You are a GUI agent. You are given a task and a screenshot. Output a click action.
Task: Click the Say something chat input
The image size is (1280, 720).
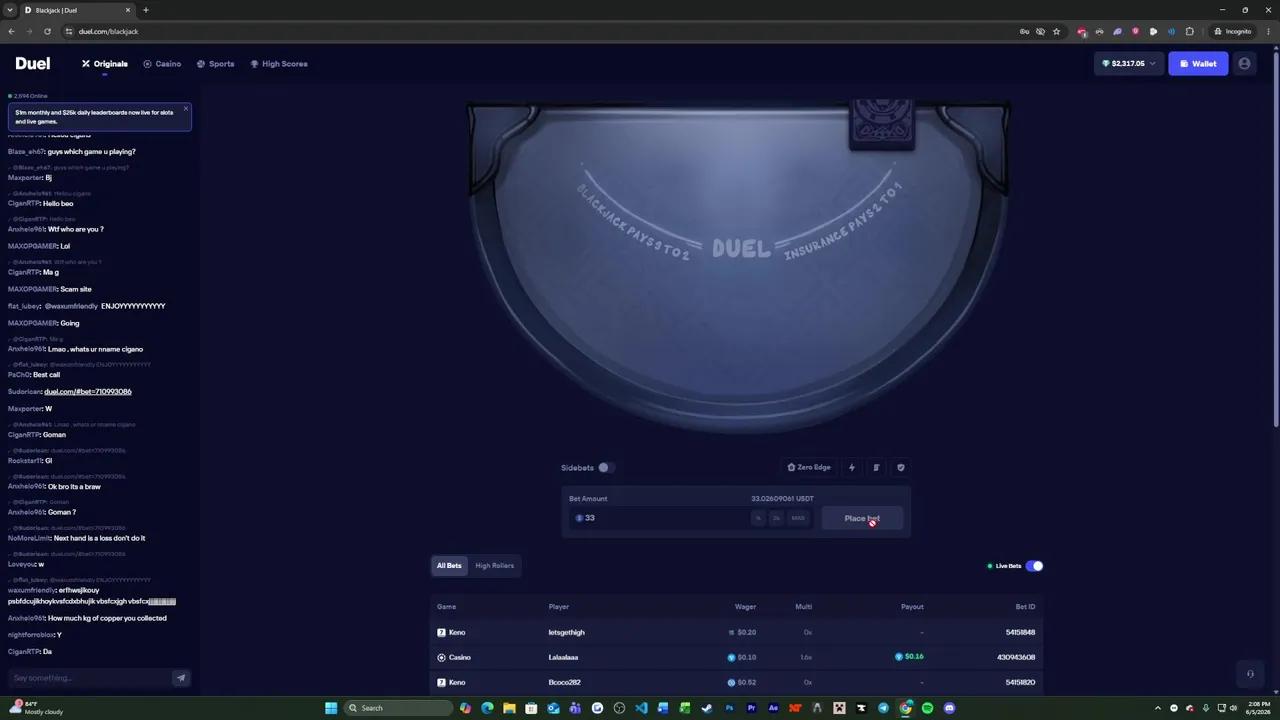coord(88,678)
